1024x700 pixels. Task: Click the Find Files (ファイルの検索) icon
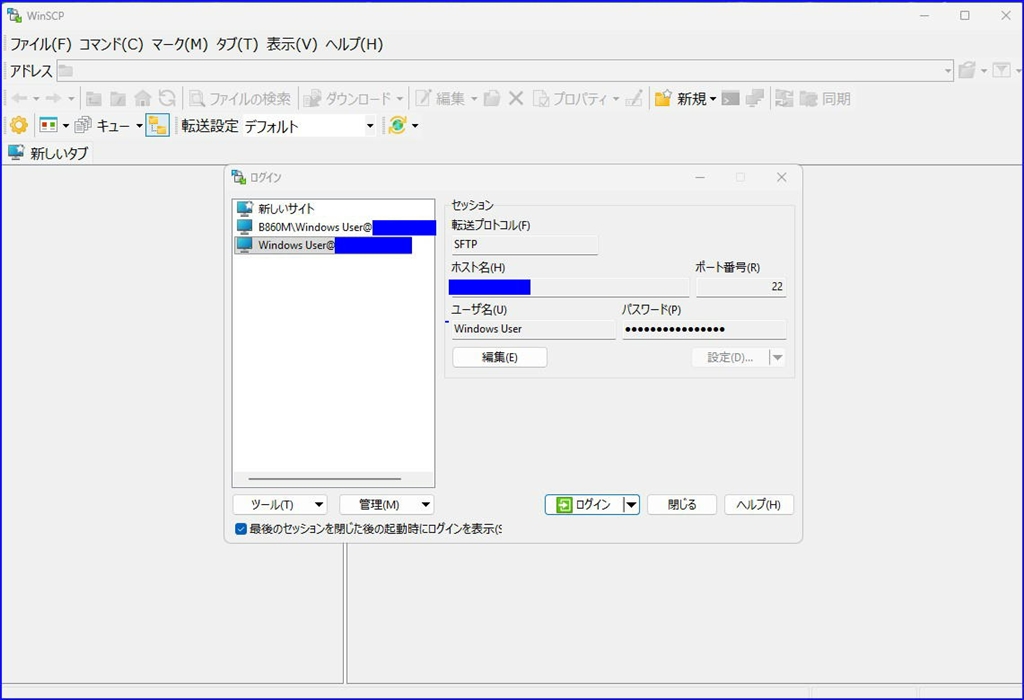pos(197,99)
